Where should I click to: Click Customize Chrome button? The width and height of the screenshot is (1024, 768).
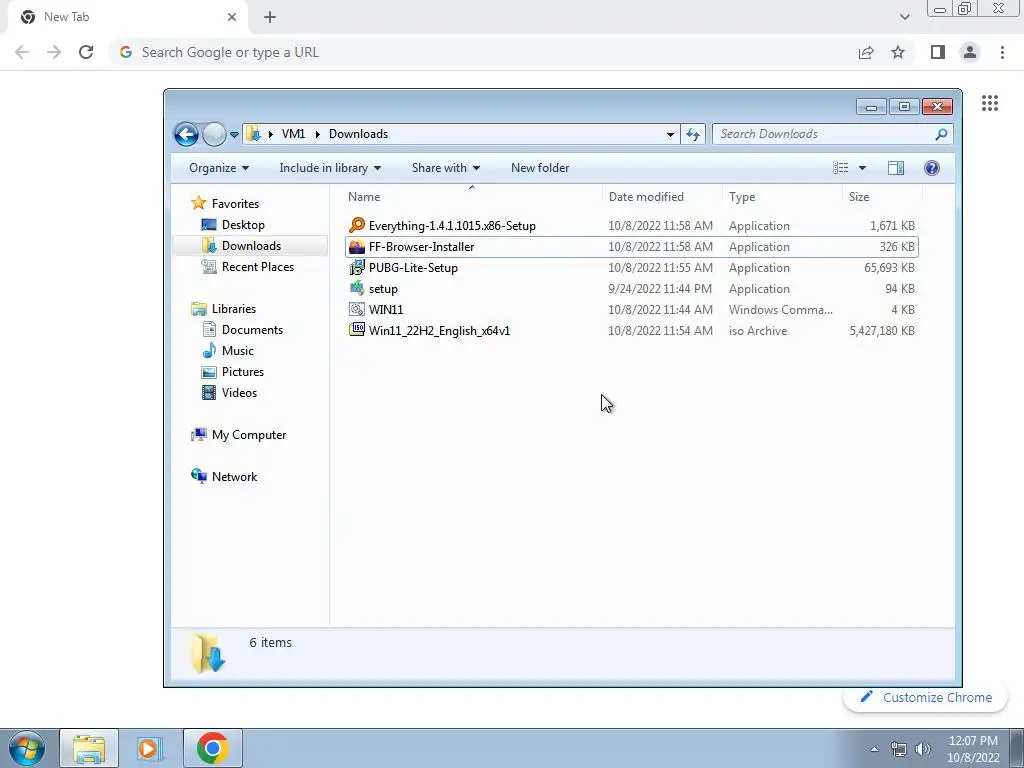pyautogui.click(x=926, y=697)
